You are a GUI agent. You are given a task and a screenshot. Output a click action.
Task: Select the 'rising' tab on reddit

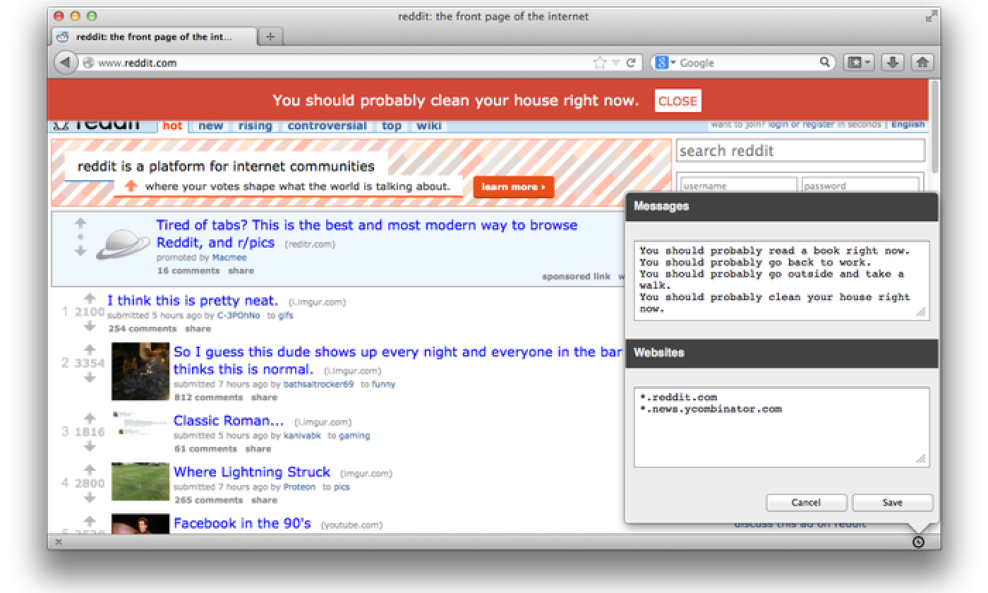(x=255, y=126)
